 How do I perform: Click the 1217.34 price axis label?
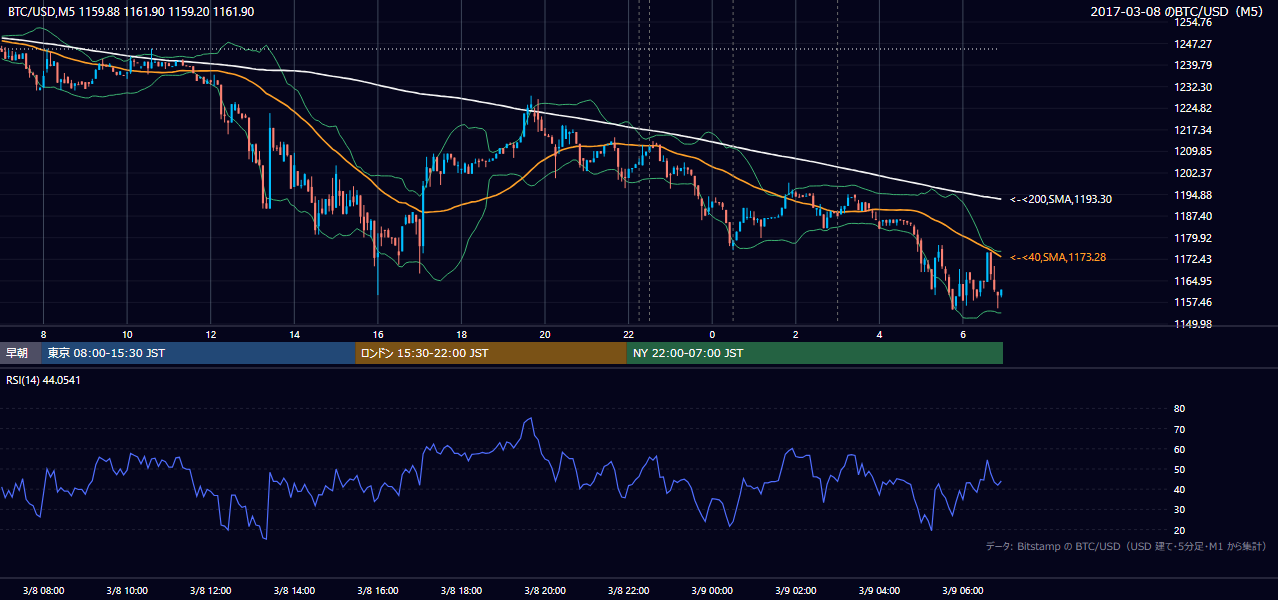(x=1193, y=130)
